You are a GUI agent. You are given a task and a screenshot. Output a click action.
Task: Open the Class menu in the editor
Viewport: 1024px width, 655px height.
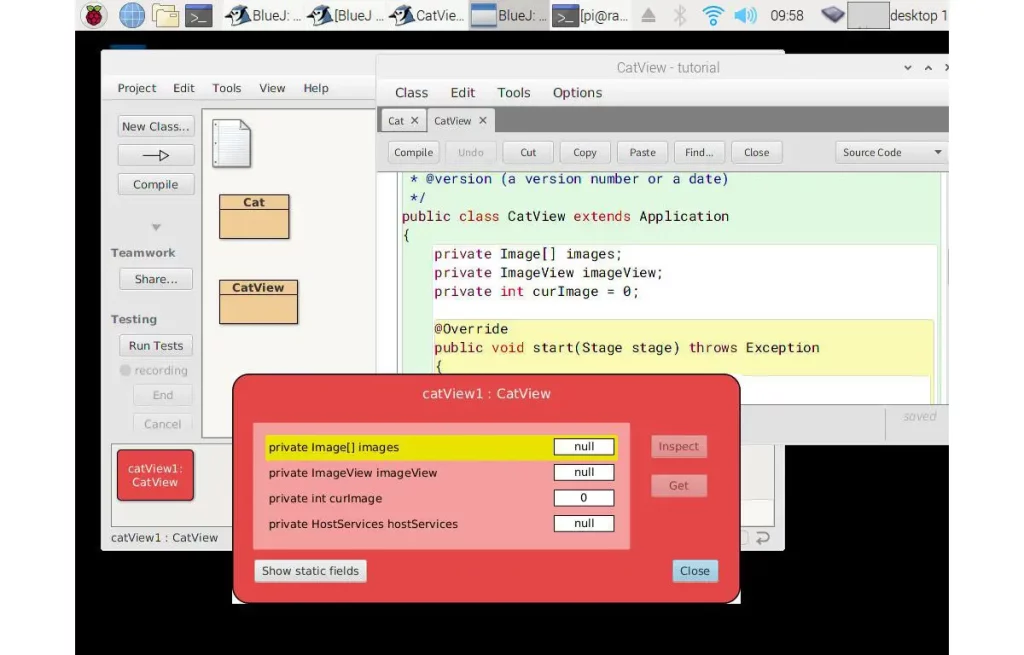(411, 93)
